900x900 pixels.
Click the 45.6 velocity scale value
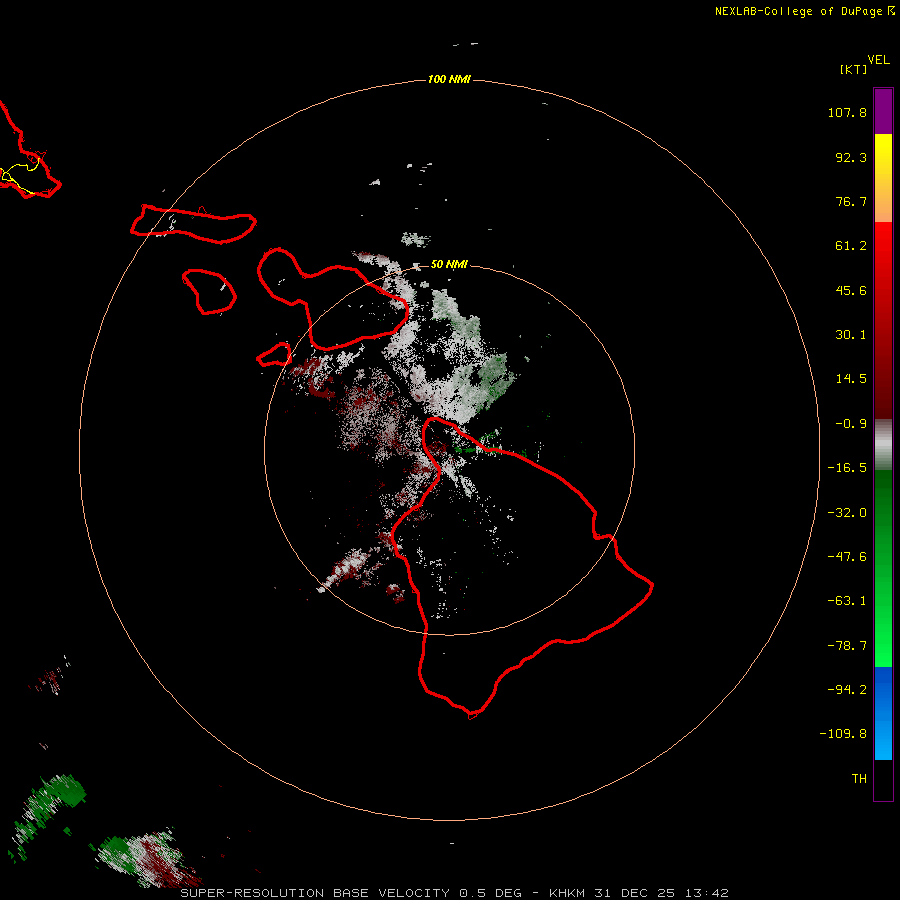[x=851, y=290]
